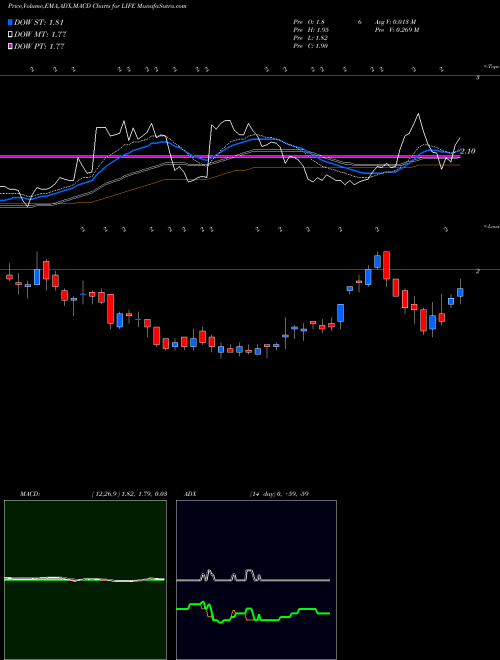Click the magenta DOW PT legend swatch
Viewport: 500px width, 660px height.
(x=11, y=46)
